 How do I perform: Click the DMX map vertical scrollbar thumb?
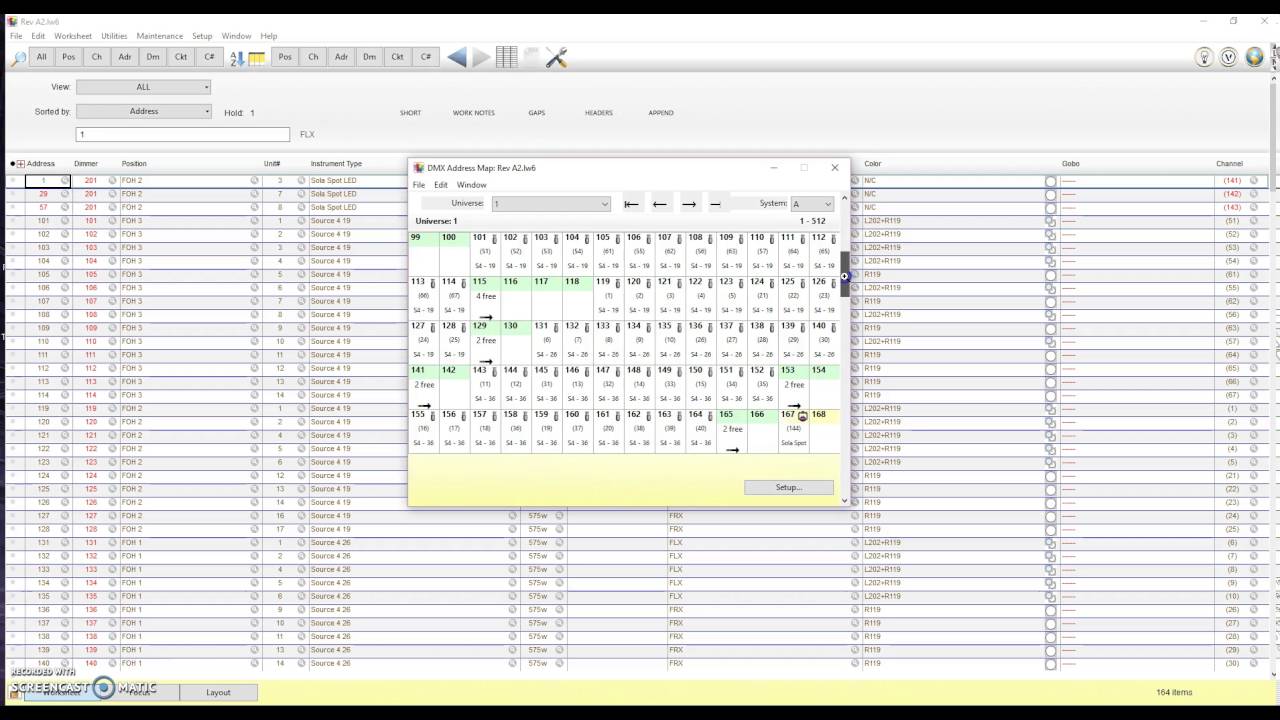pos(844,274)
